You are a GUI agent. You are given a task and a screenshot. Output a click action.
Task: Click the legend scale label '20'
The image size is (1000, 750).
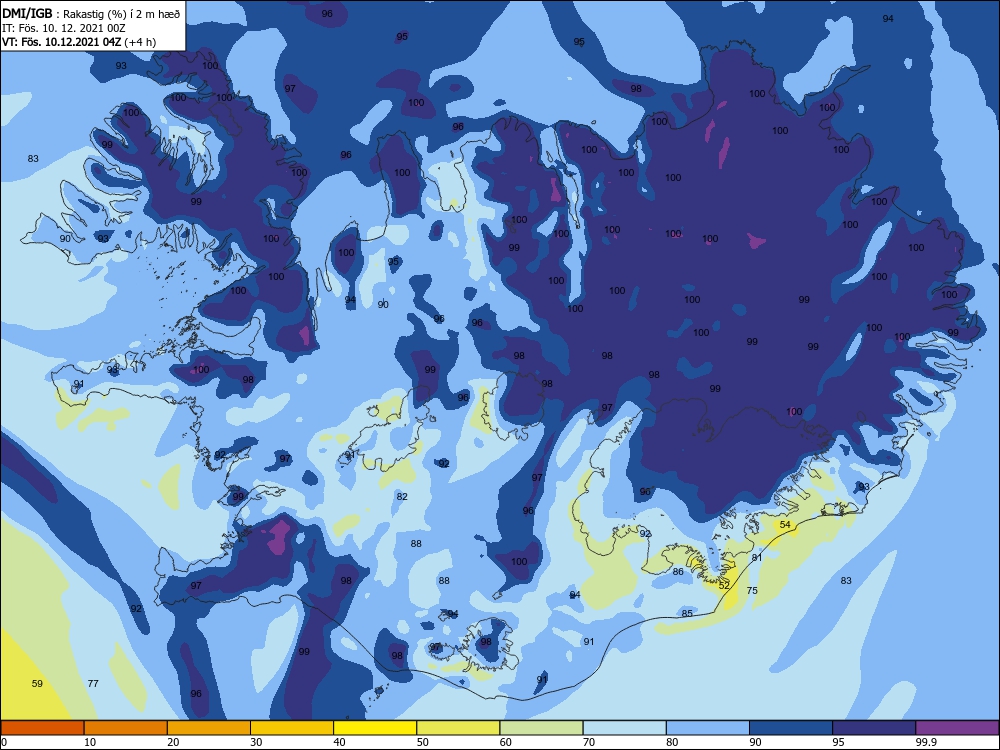(x=173, y=742)
